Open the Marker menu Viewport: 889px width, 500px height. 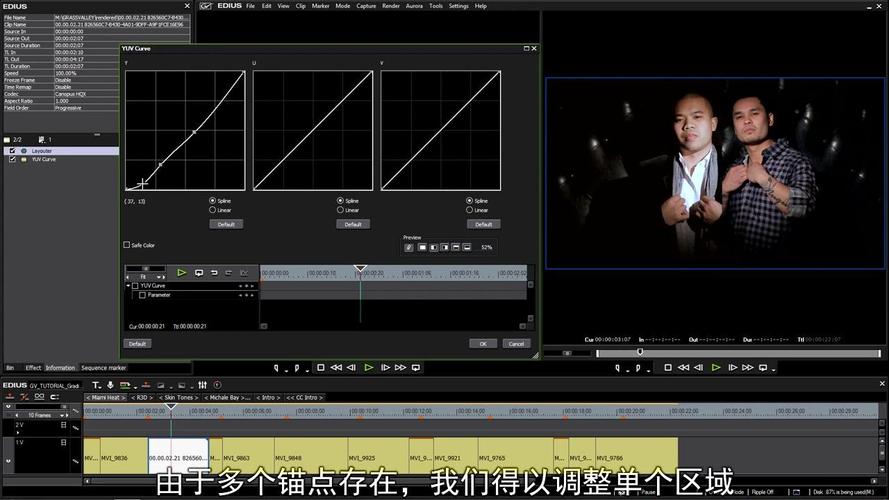pos(320,6)
